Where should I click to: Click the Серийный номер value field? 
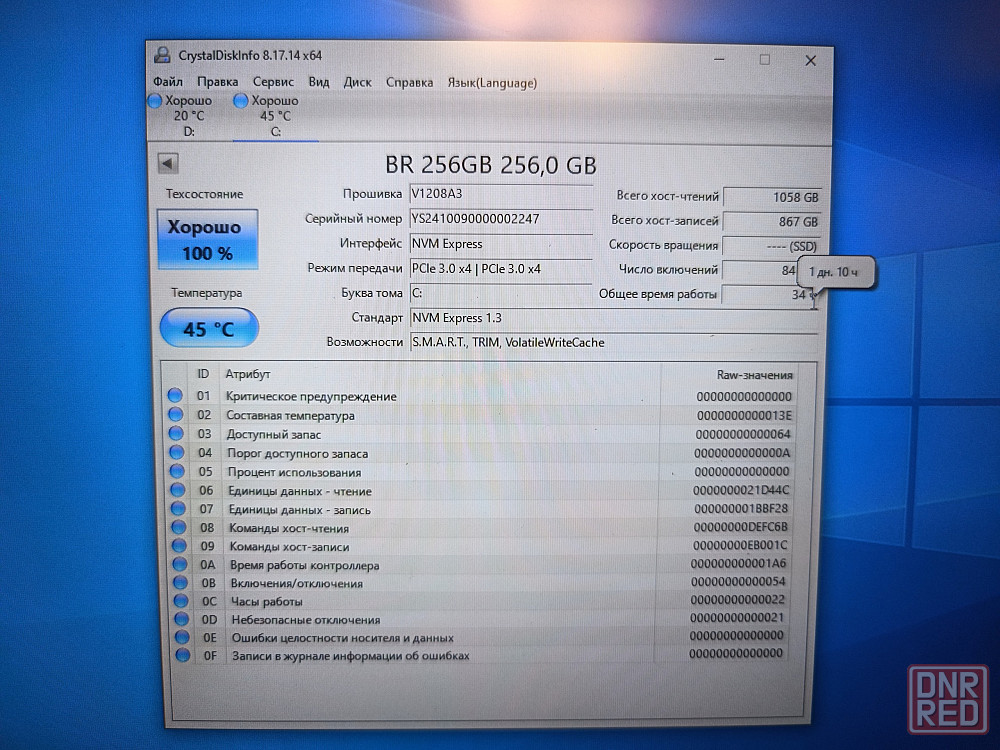[x=500, y=219]
